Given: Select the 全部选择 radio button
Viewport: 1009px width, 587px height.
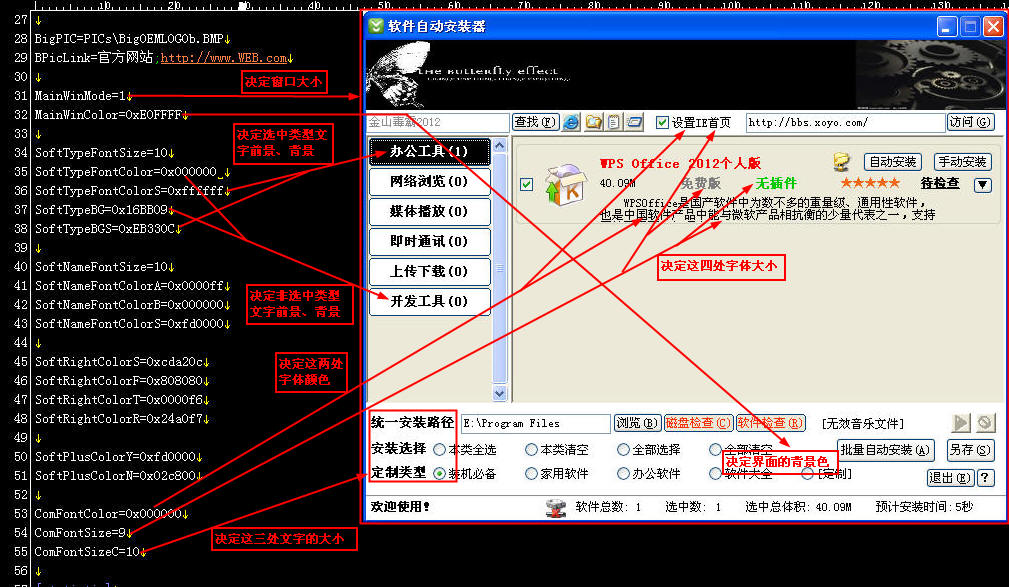Looking at the screenshot, I should [623, 449].
